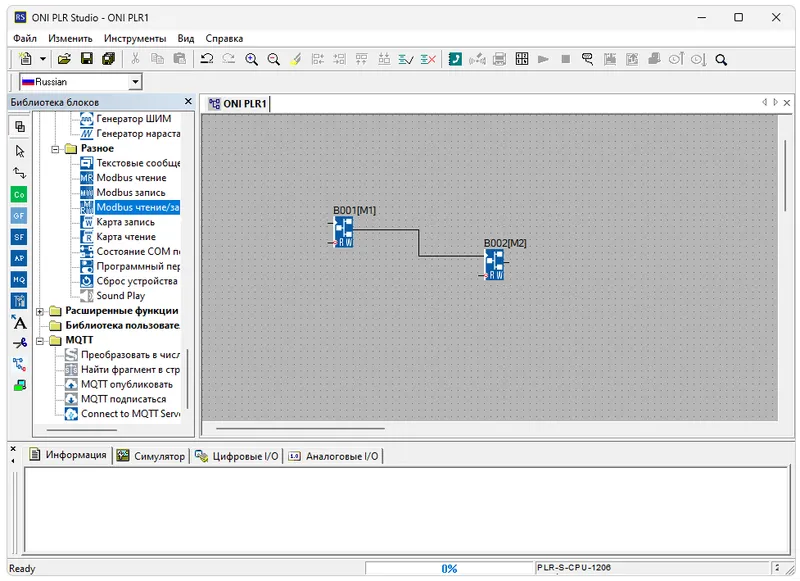Collapse the MQTT folder
Viewport: 800px width, 581px height.
tap(40, 341)
